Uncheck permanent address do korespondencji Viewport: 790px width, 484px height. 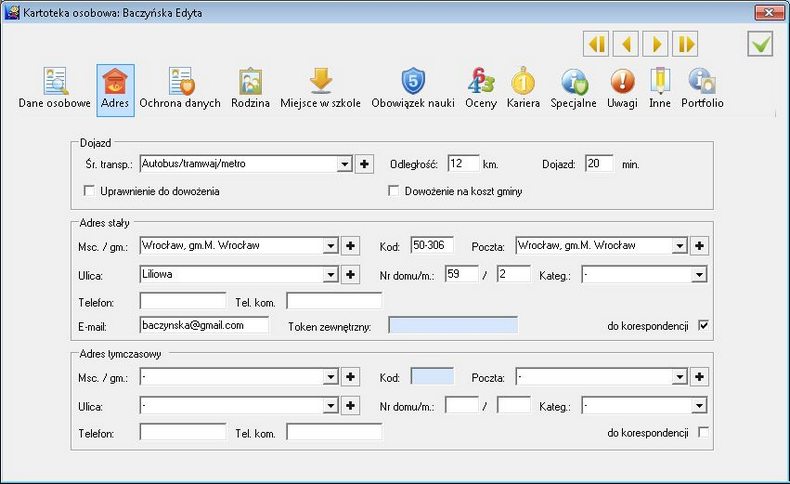point(703,325)
